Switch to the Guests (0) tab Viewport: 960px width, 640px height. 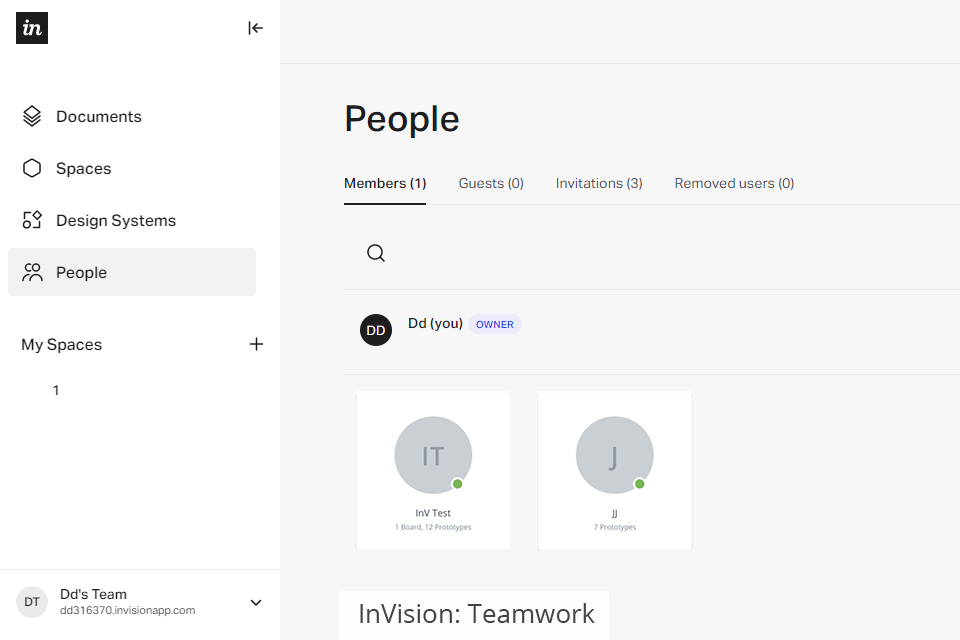pyautogui.click(x=491, y=183)
